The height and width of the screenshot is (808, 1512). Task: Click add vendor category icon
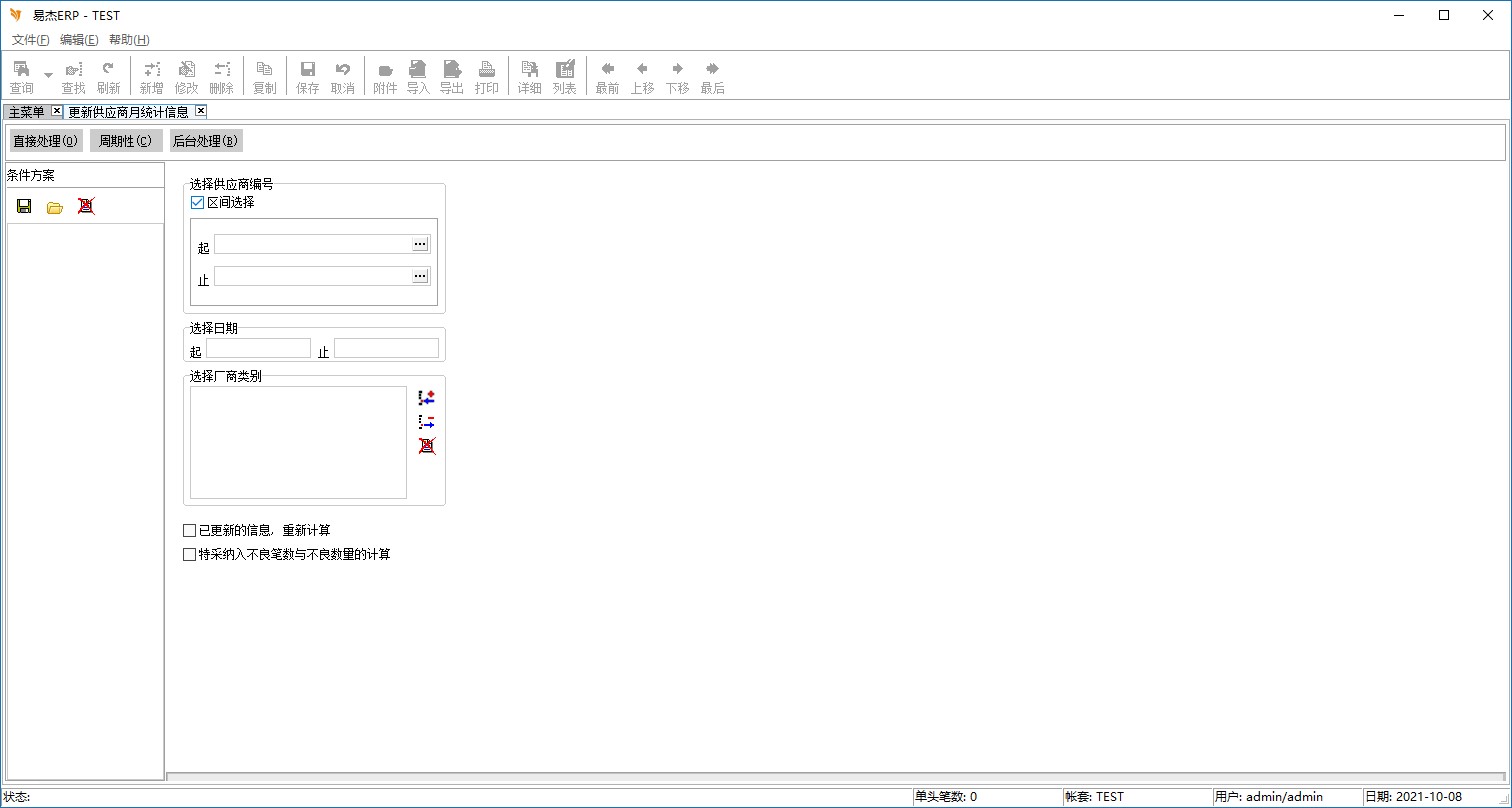point(427,397)
